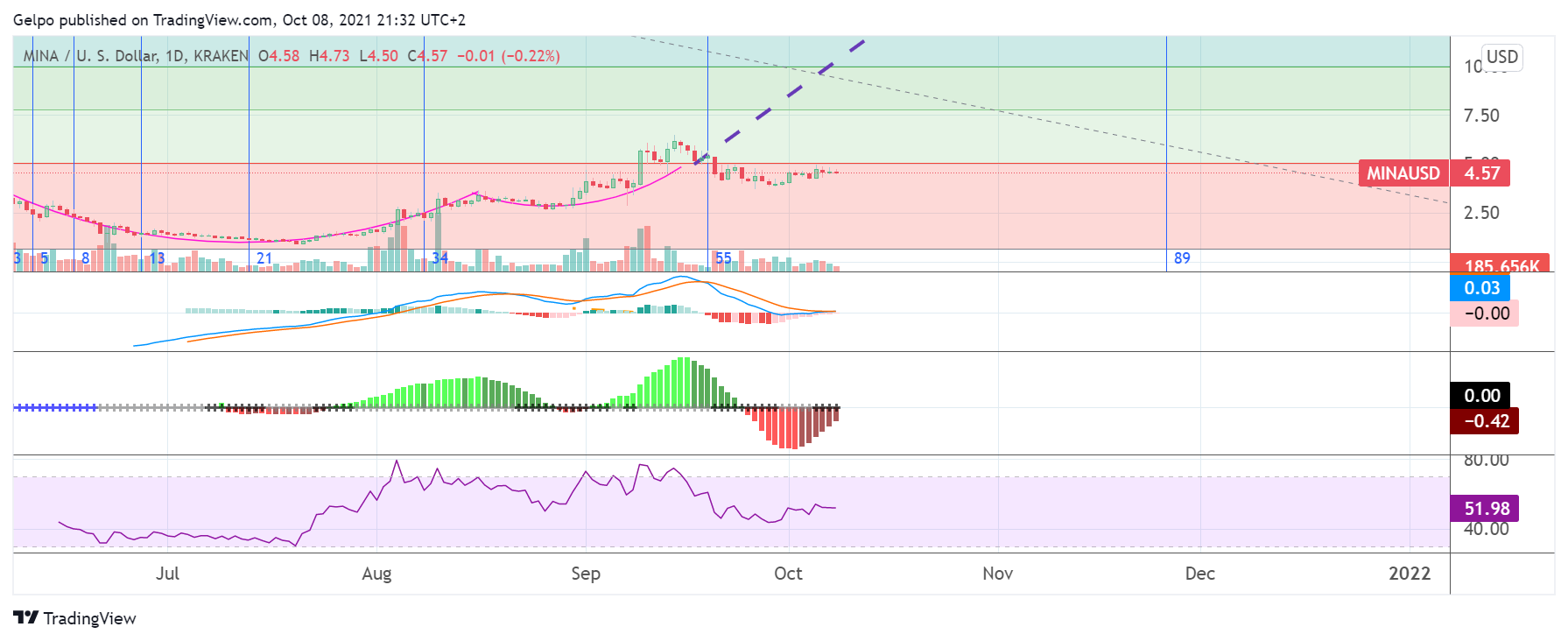This screenshot has height=641, width=1568.
Task: Click the Sep label on time axis
Action: (x=586, y=574)
